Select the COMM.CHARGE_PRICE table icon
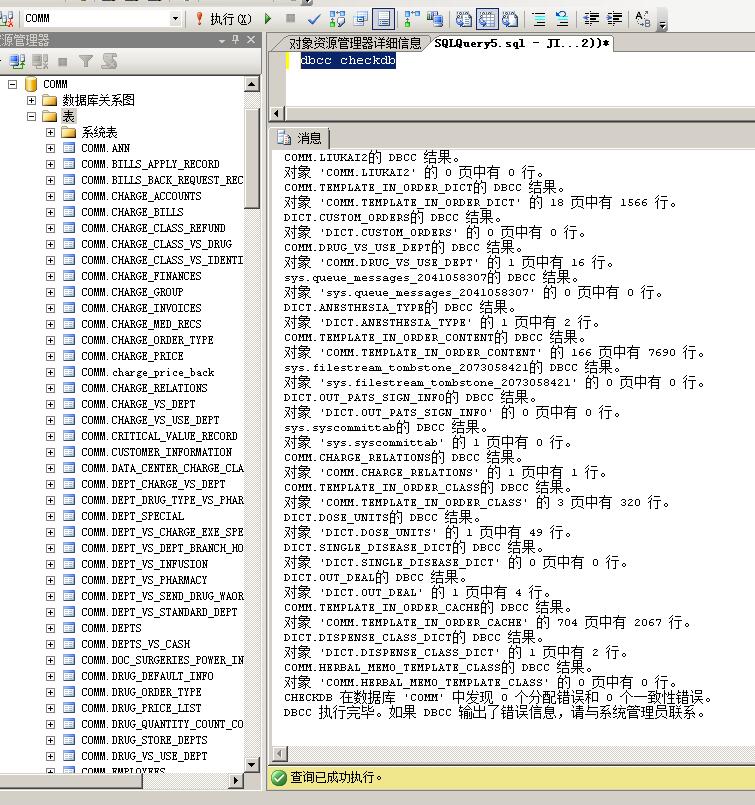Image resolution: width=755 pixels, height=805 pixels. click(x=69, y=356)
